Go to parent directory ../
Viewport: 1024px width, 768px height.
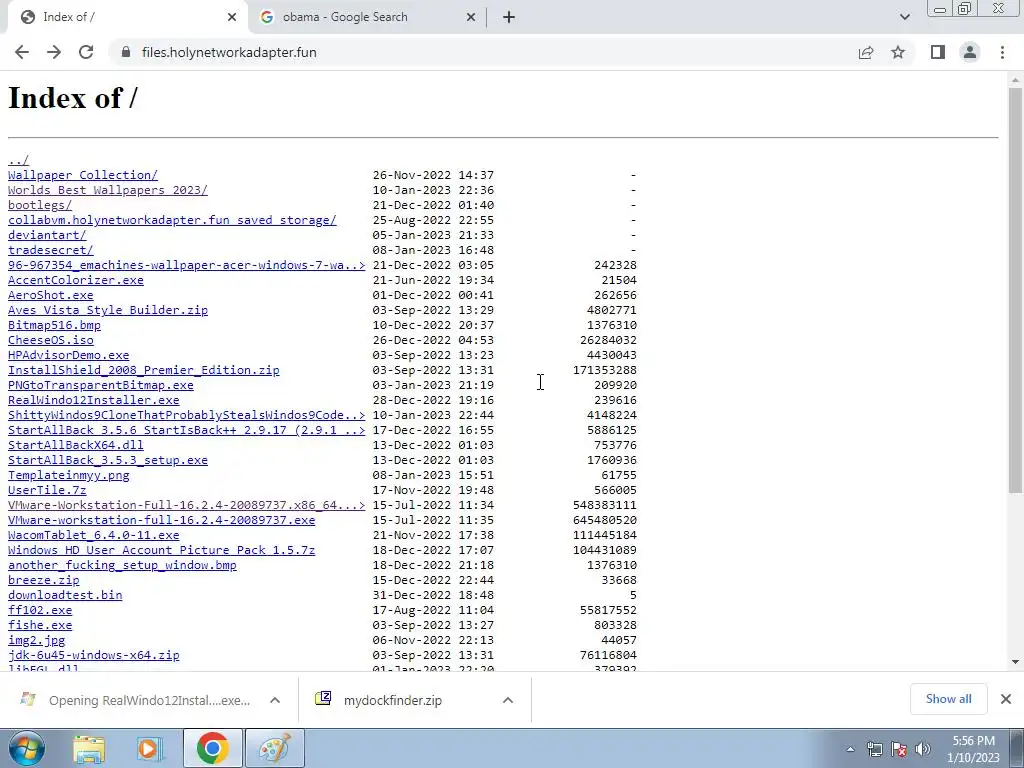point(18,160)
